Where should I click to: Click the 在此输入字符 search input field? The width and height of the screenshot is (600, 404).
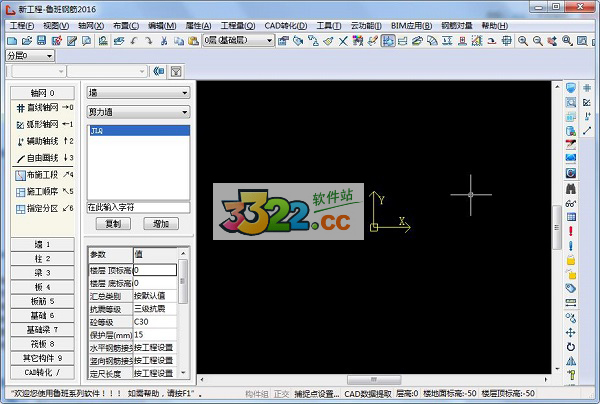pyautogui.click(x=138, y=208)
